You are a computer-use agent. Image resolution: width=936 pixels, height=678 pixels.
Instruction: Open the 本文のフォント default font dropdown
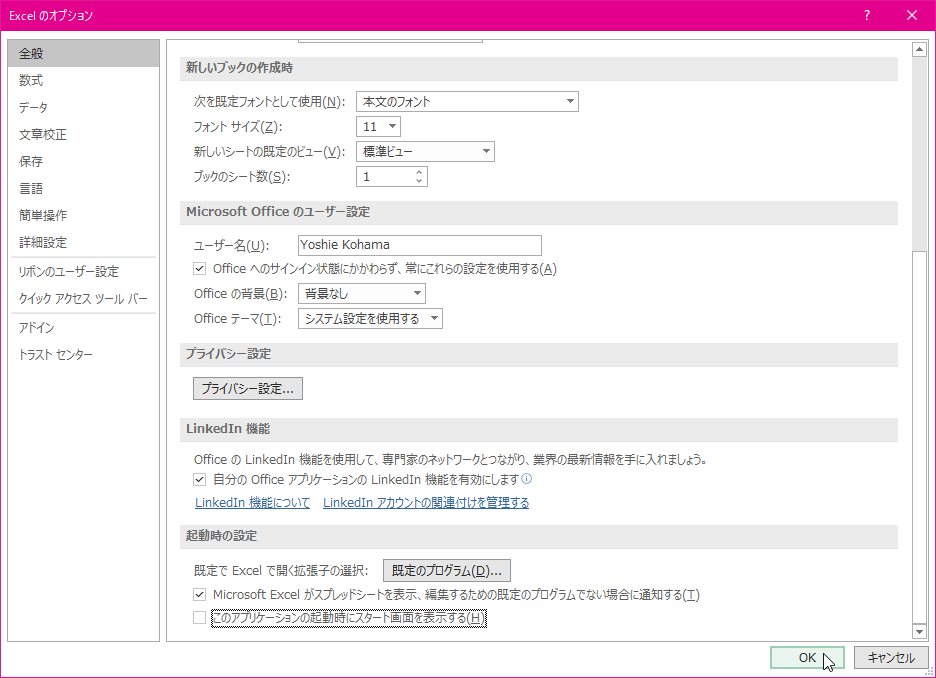click(x=467, y=101)
